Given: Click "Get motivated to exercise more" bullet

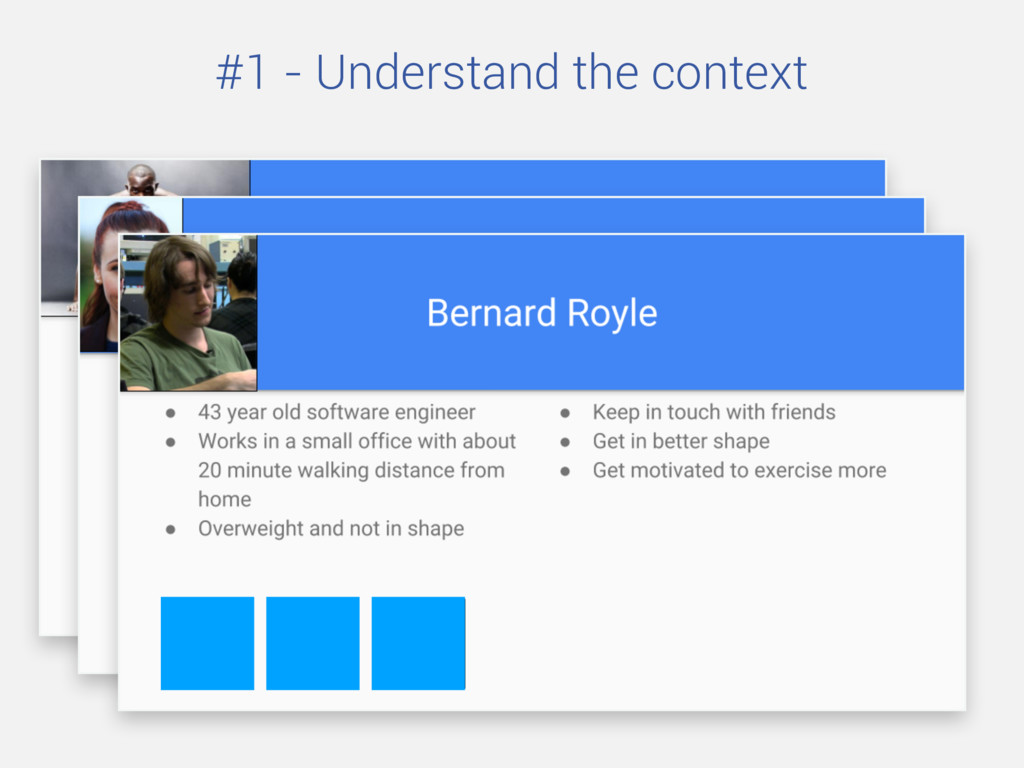Looking at the screenshot, I should [739, 470].
